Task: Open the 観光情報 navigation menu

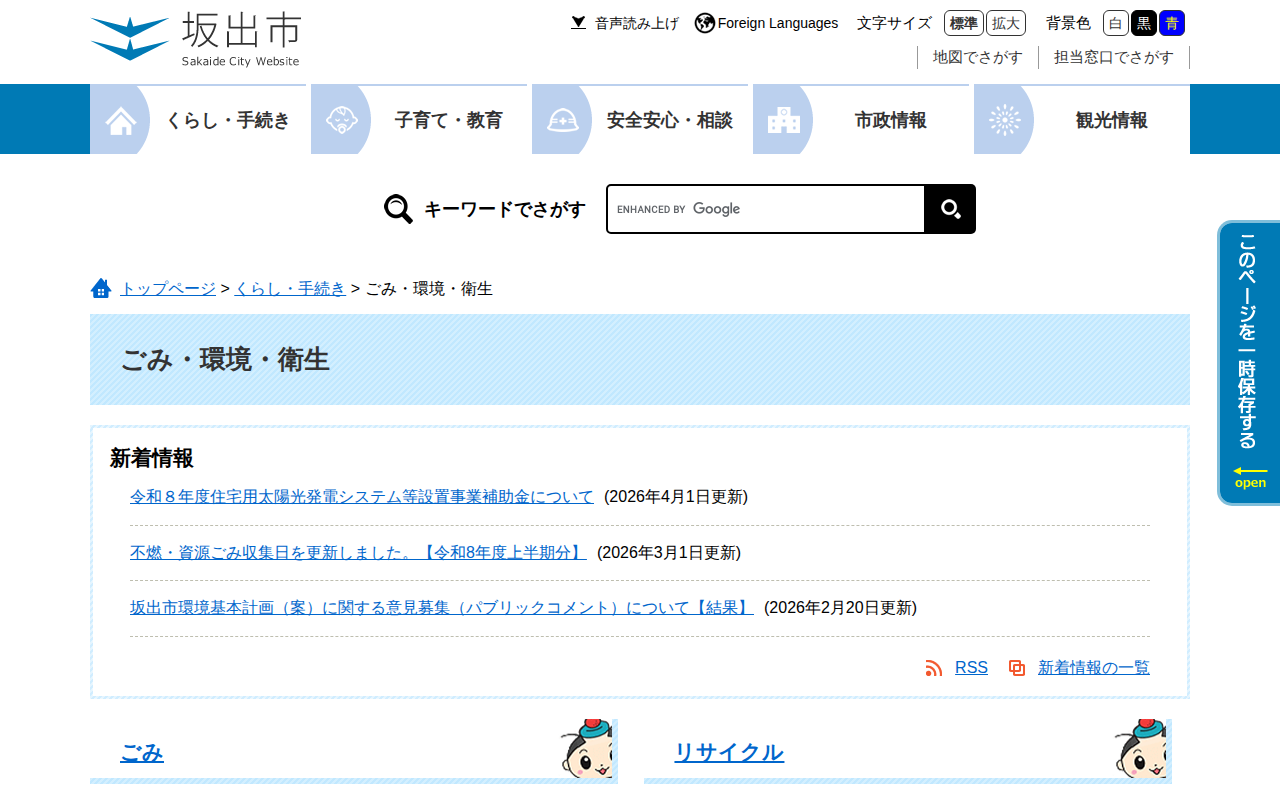Action: click(1082, 120)
